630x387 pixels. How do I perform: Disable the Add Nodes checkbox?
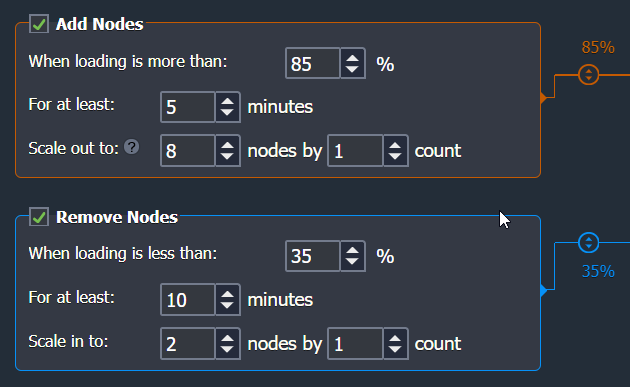(39, 24)
